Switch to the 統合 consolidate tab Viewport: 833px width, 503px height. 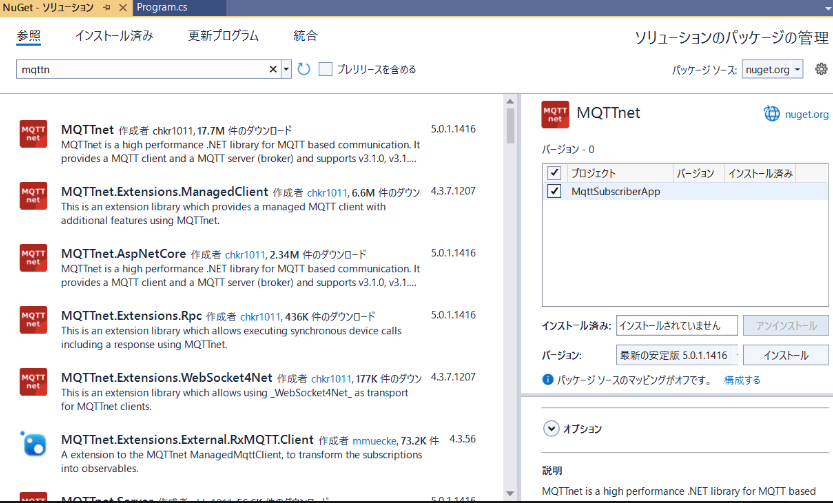pos(305,36)
